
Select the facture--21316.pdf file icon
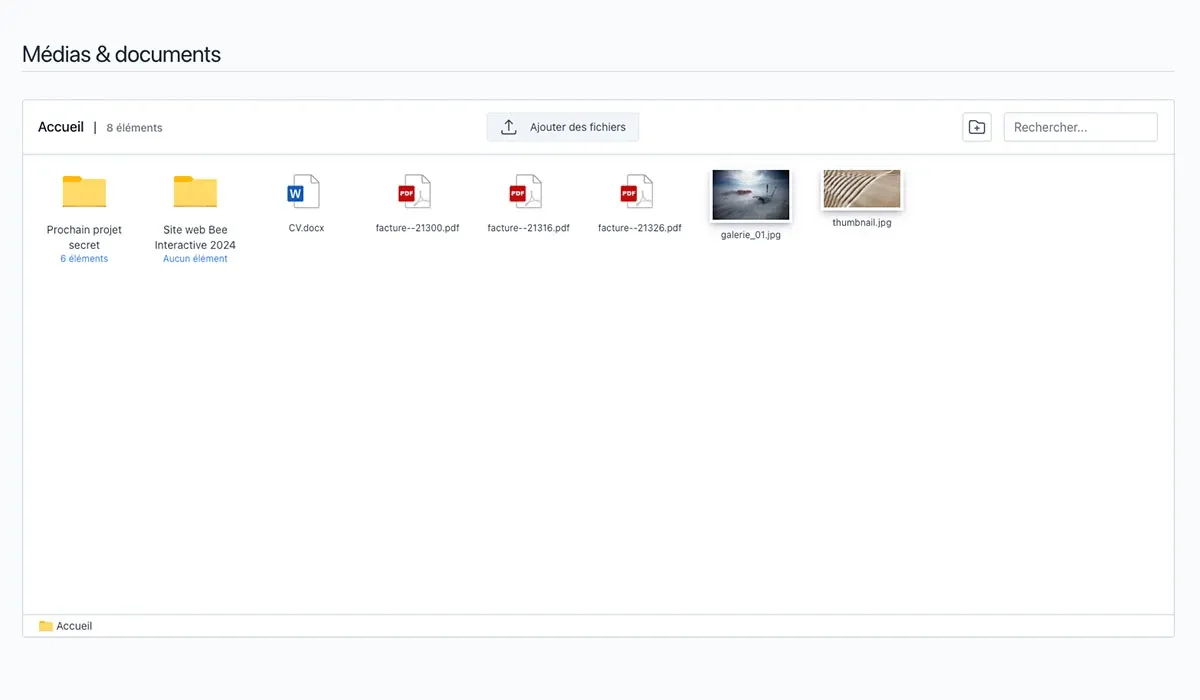[x=525, y=191]
